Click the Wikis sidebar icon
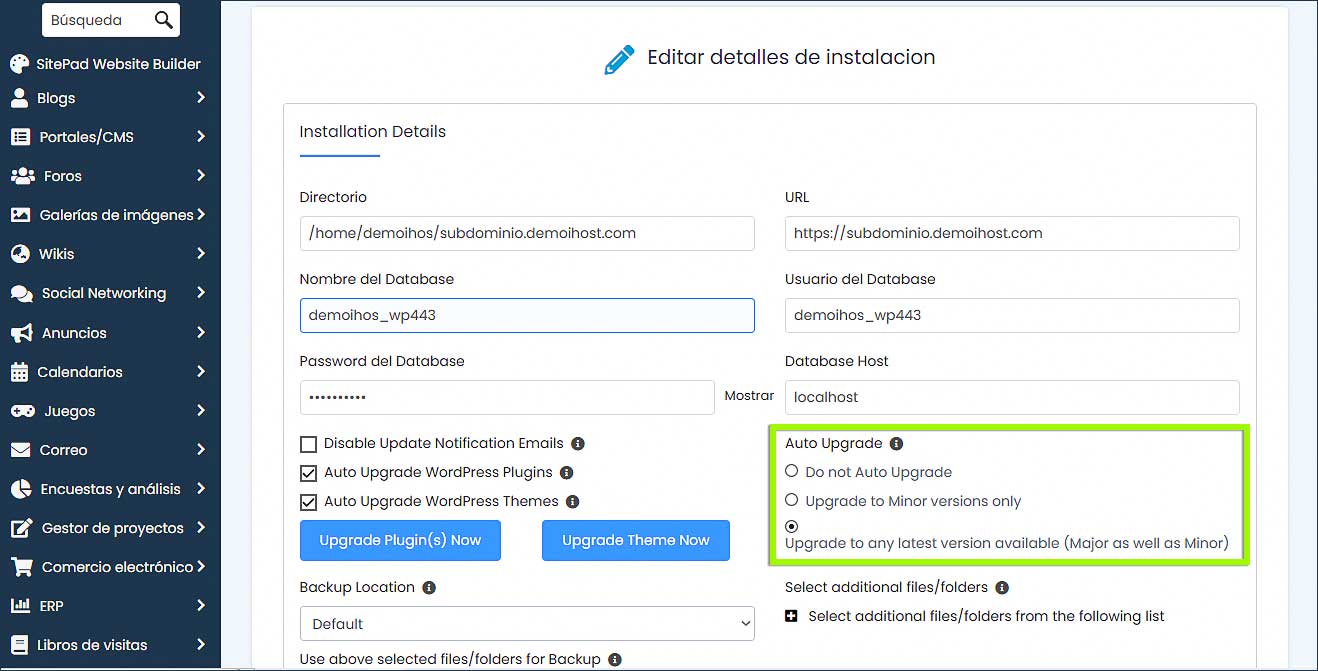The image size is (1318, 671). click(18, 253)
